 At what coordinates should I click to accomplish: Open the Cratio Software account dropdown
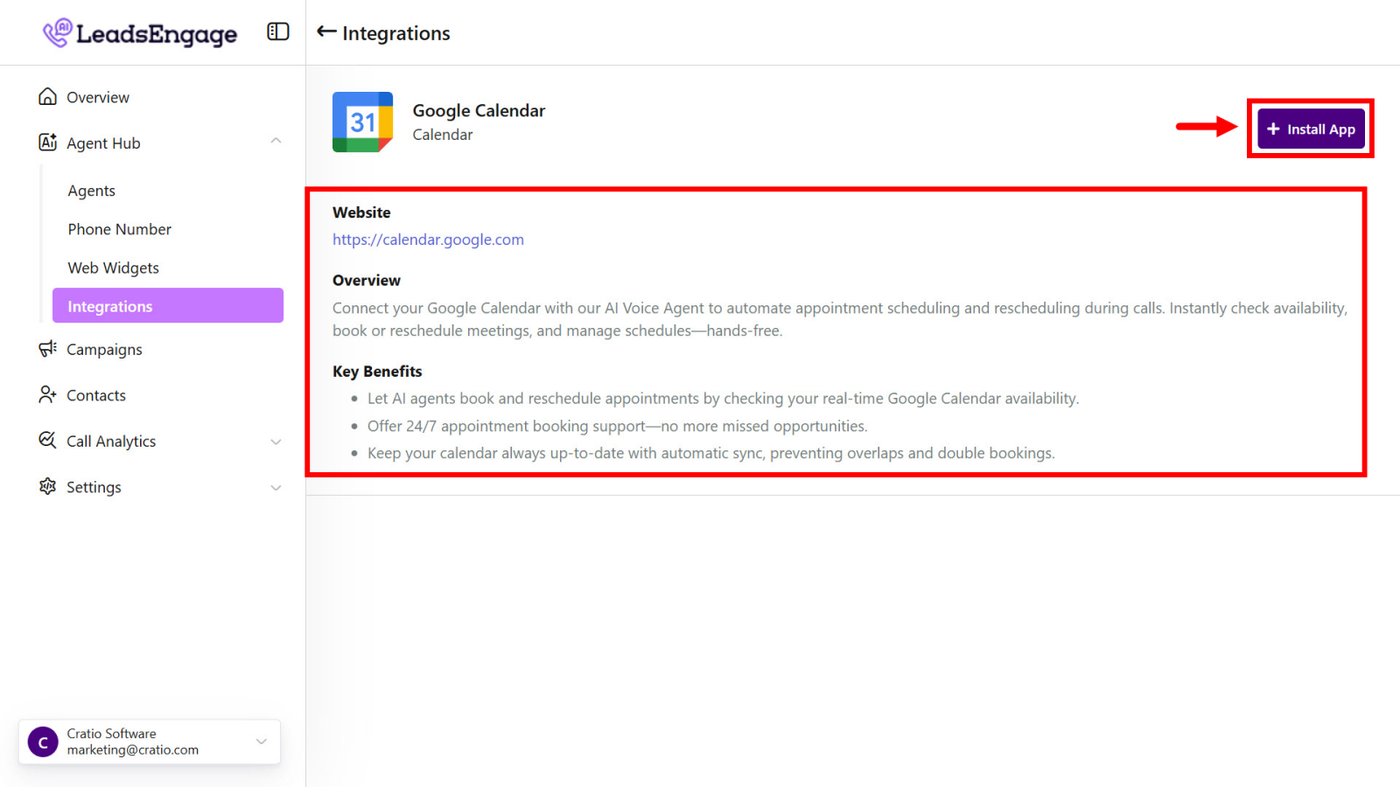point(261,742)
